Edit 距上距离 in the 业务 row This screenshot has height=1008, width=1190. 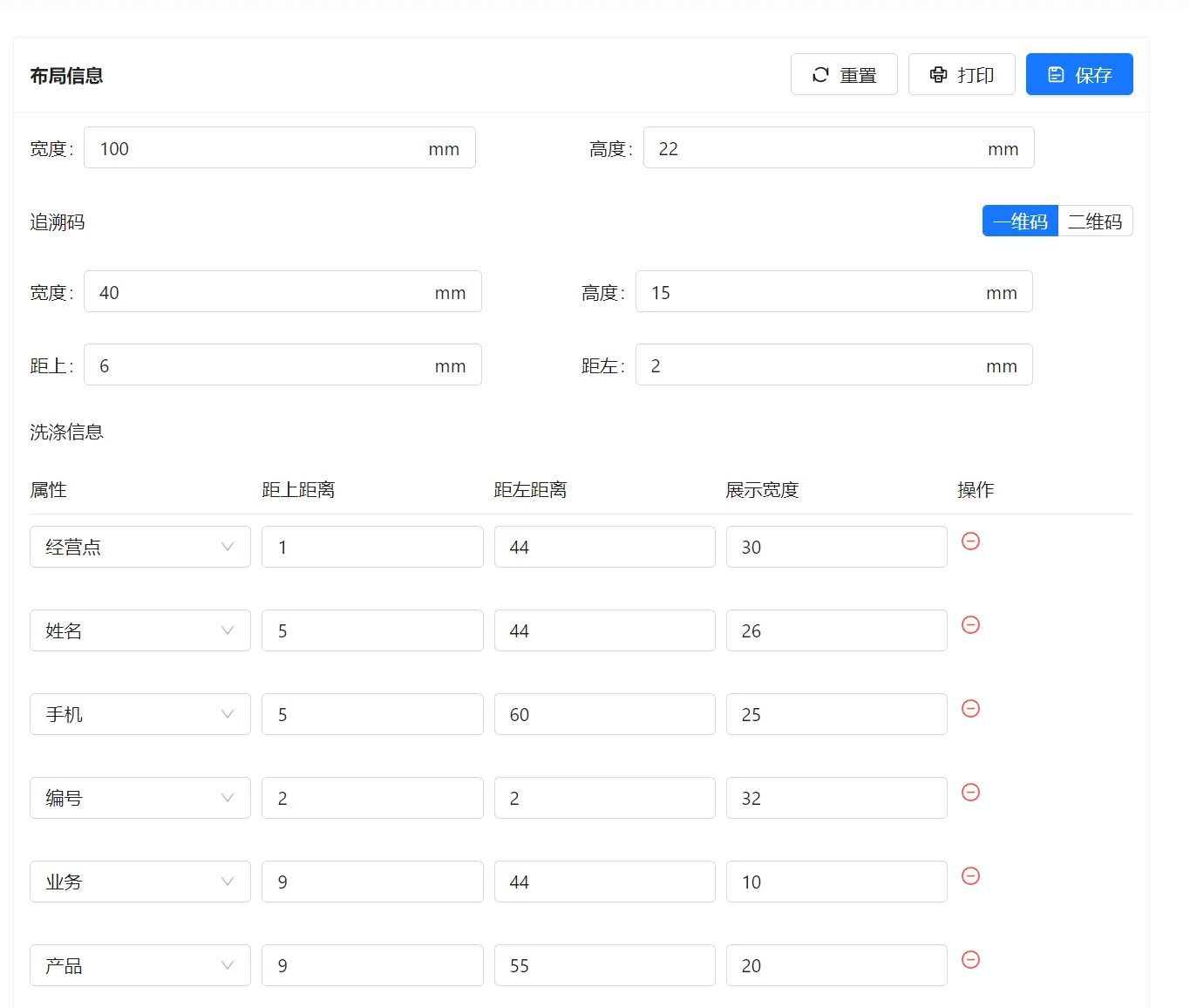tap(372, 882)
